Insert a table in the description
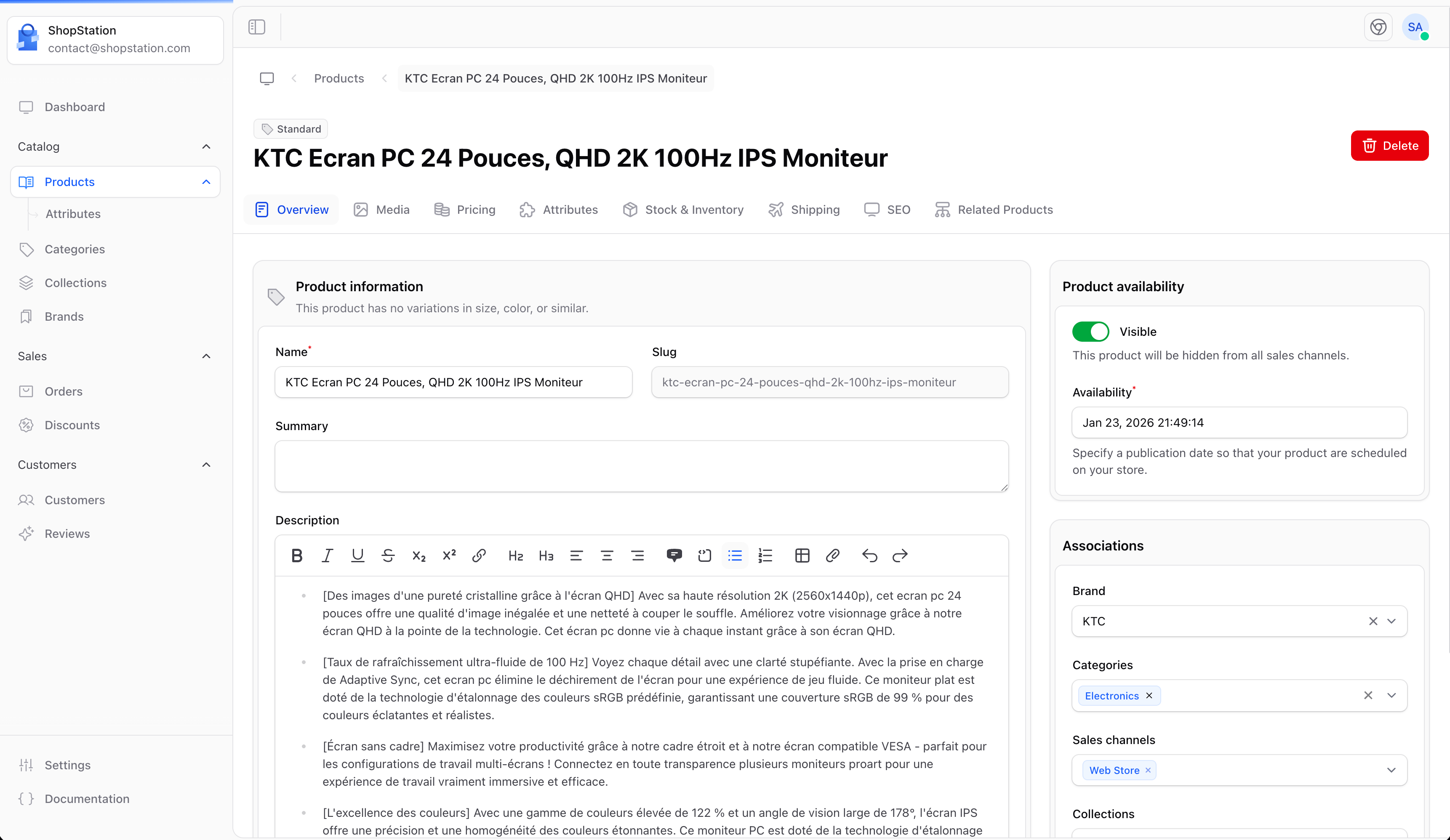Viewport: 1450px width, 840px height. click(802, 555)
